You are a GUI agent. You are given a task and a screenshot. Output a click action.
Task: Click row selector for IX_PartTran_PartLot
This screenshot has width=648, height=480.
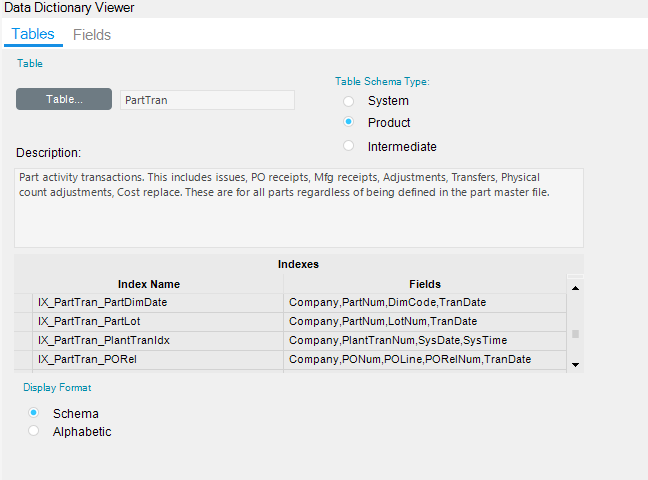[24, 322]
